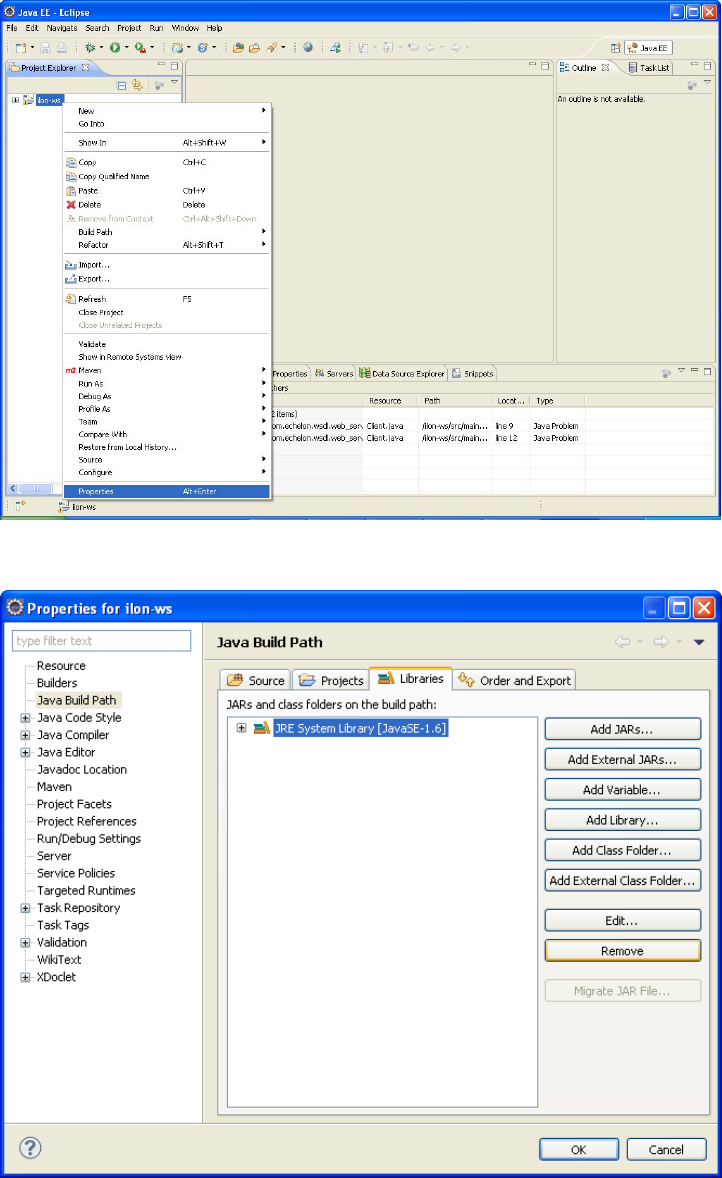722x1178 pixels.
Task: Click the type filter text field
Action: coord(101,641)
